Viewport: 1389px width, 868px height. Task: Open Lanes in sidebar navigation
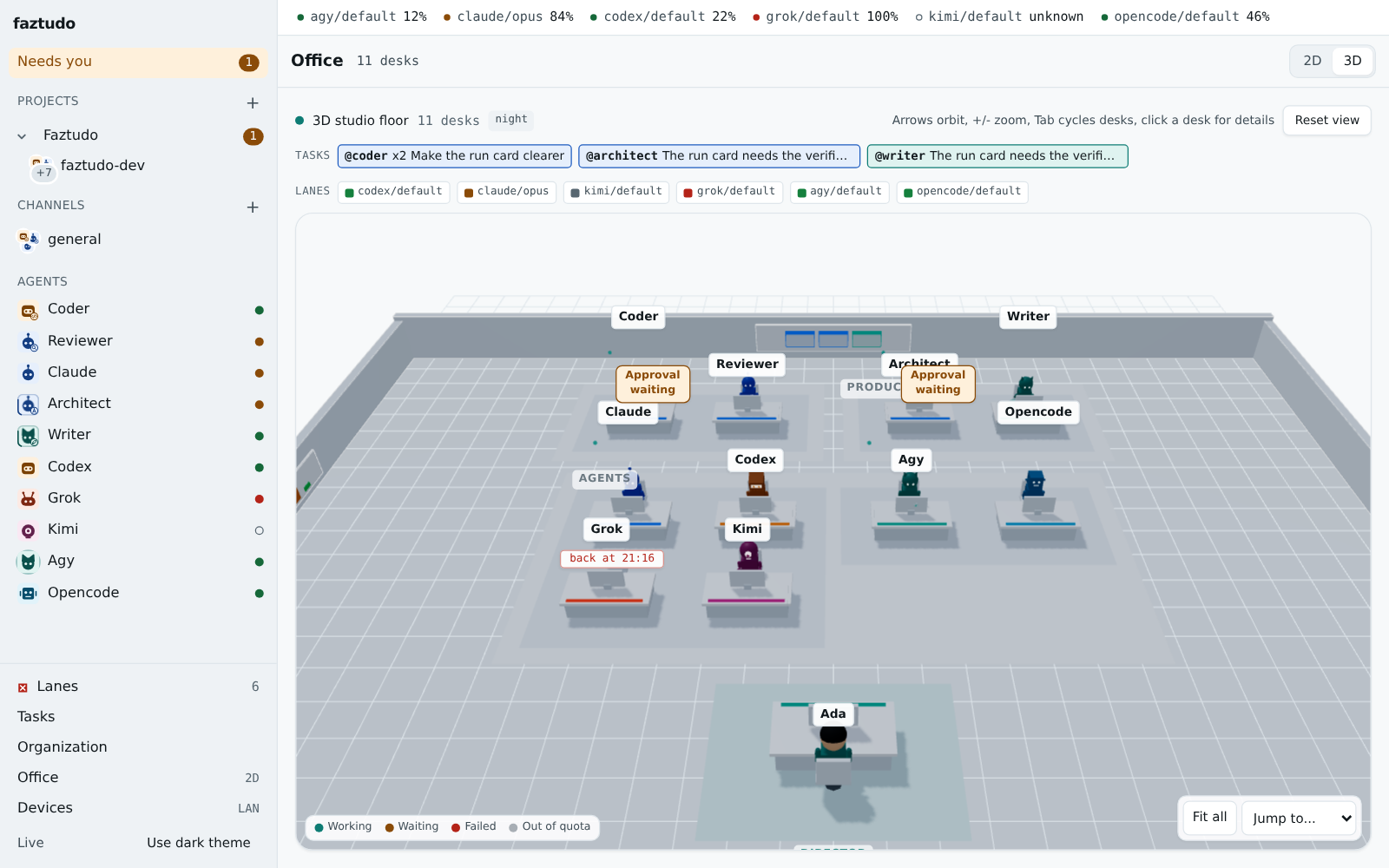[x=138, y=687]
